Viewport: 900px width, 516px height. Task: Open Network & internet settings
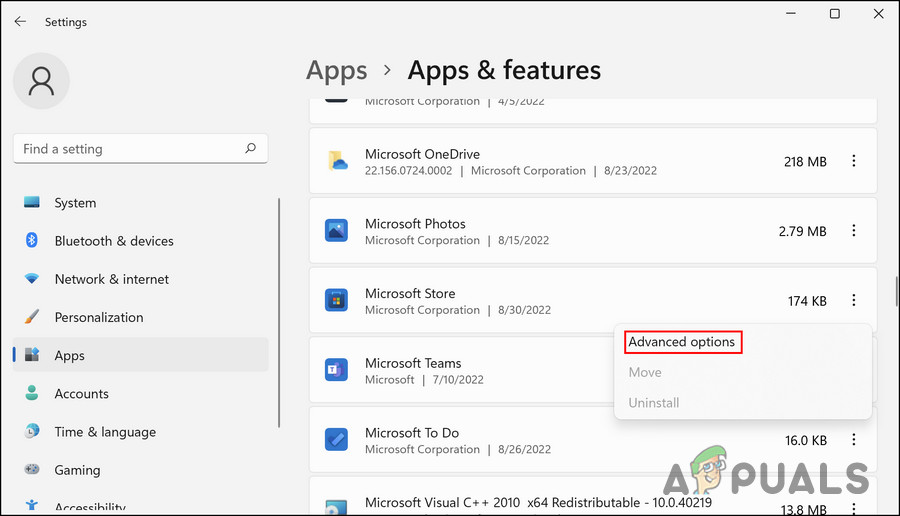click(x=141, y=279)
